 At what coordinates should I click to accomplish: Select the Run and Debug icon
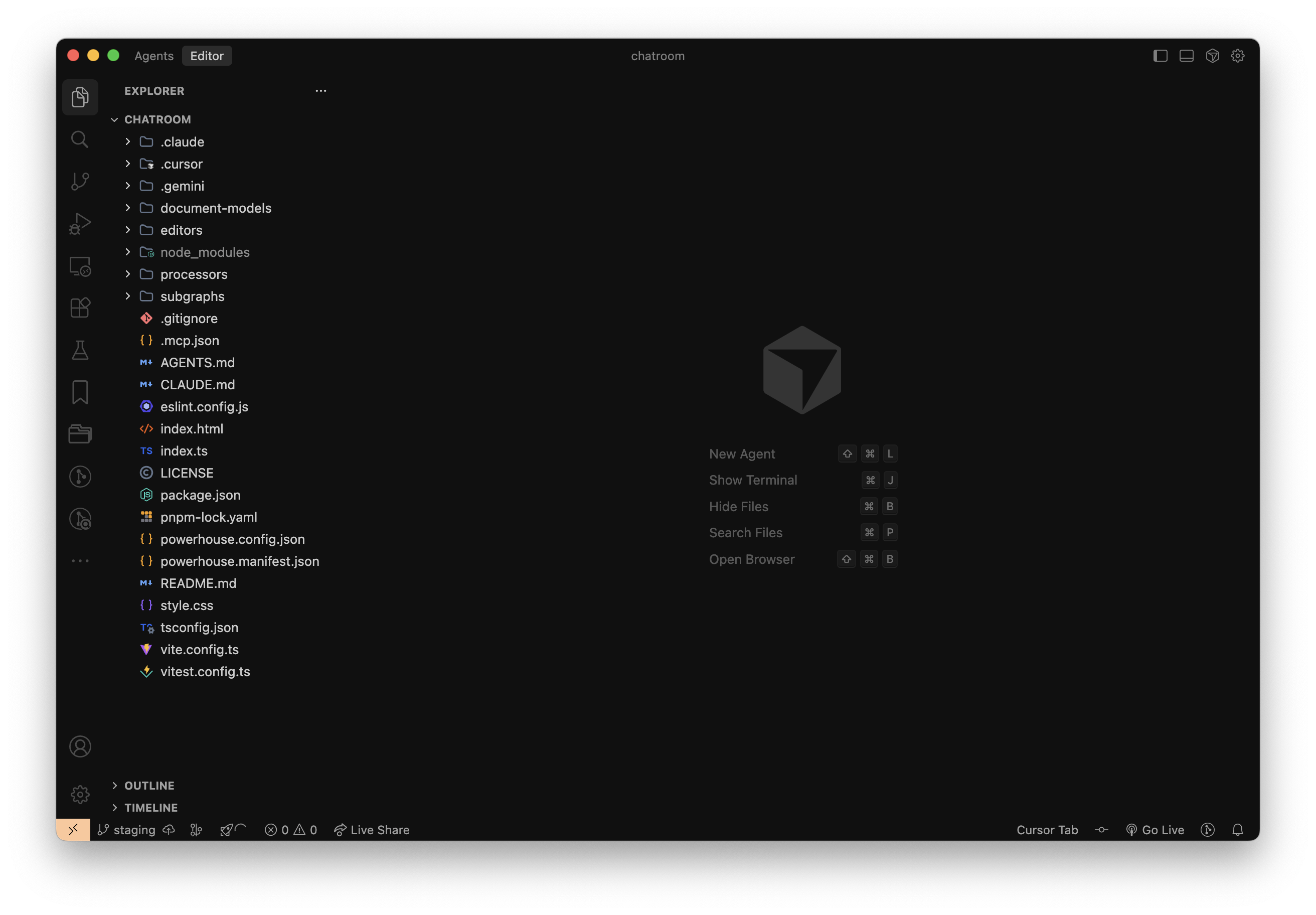[80, 223]
